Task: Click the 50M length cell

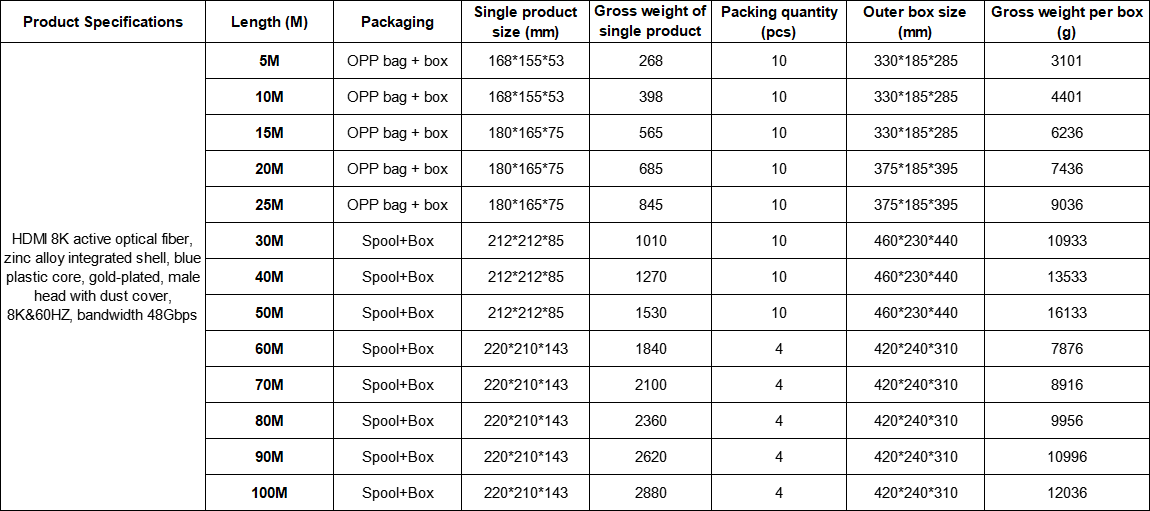Action: [269, 312]
